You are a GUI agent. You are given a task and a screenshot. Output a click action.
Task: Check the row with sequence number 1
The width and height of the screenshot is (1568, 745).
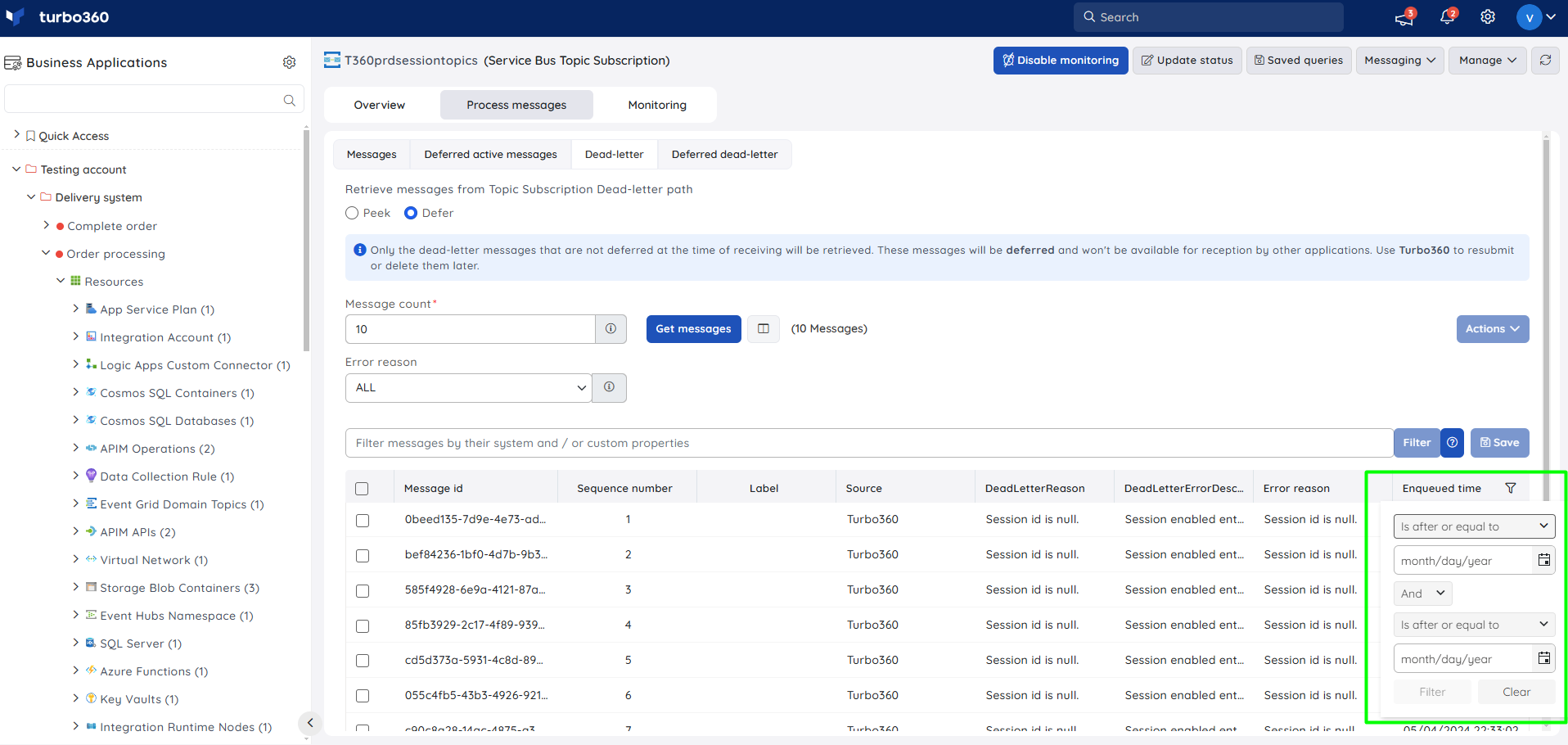point(363,521)
